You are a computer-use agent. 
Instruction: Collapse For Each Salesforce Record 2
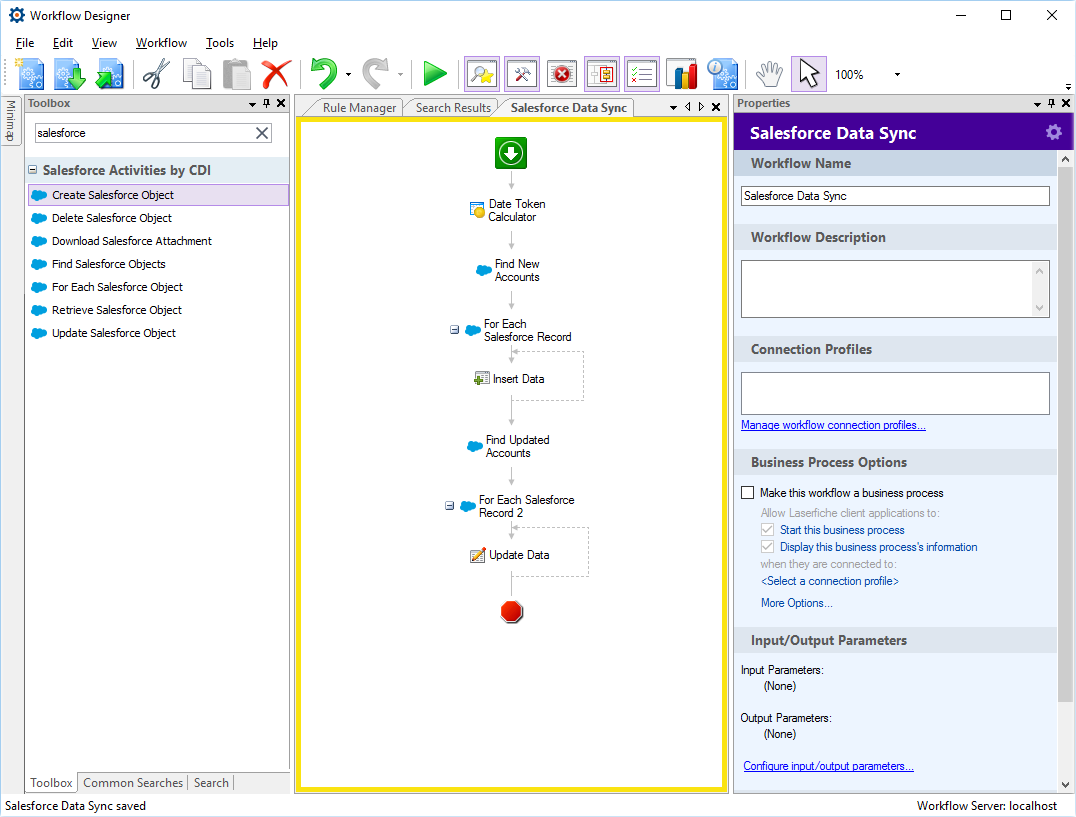coord(449,506)
